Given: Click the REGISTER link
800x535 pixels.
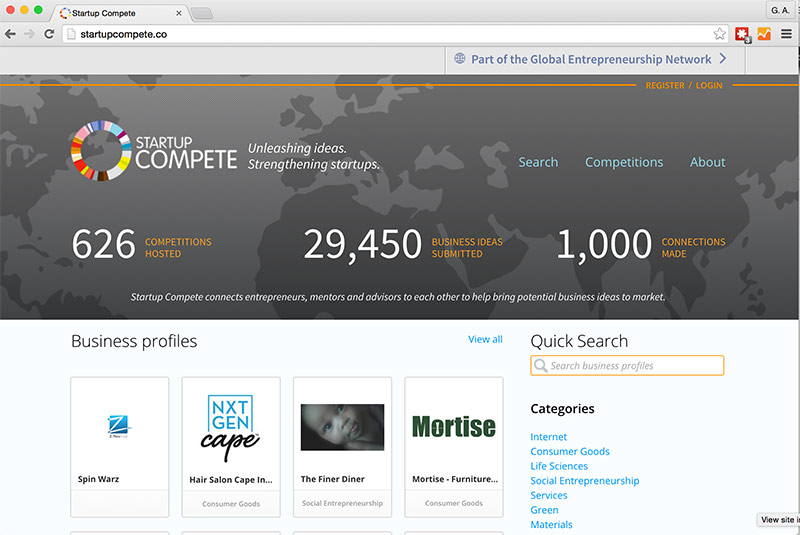Looking at the screenshot, I should [x=665, y=86].
